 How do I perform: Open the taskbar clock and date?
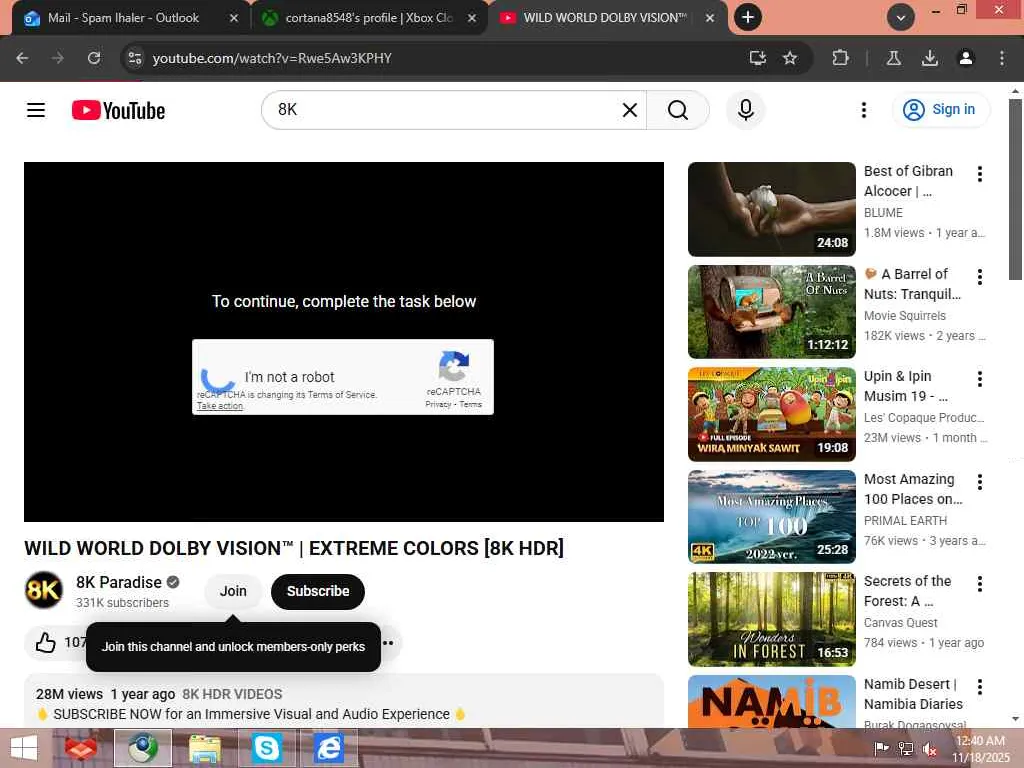click(x=981, y=749)
